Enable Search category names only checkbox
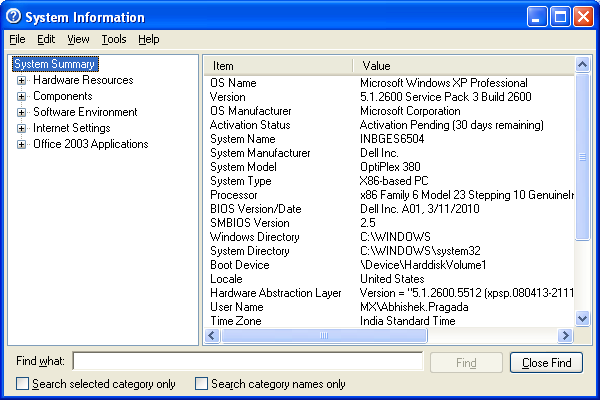The image size is (600, 400). [201, 384]
